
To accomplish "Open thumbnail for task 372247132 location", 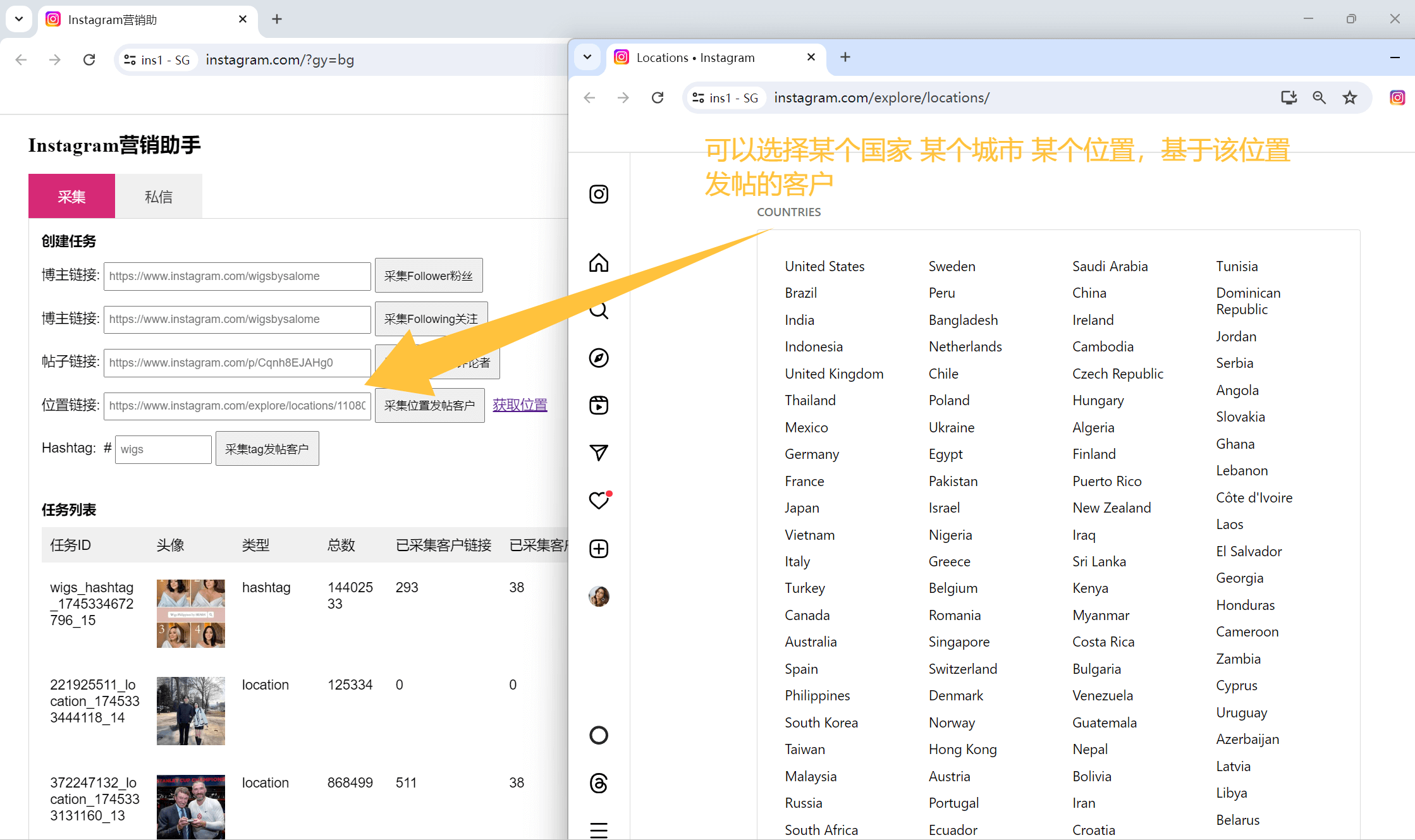I will point(191,807).
